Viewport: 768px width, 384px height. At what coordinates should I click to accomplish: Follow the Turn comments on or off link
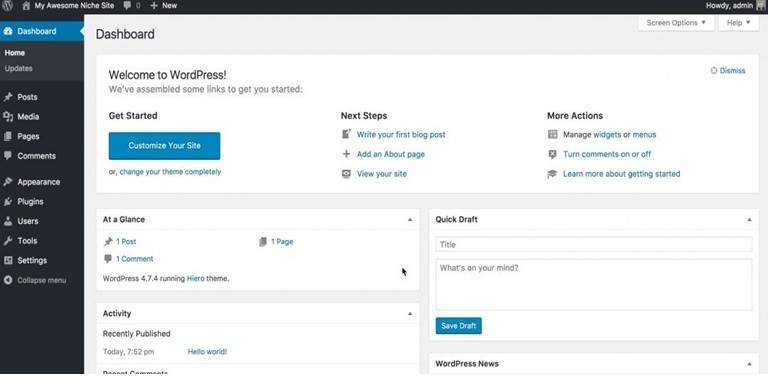tap(607, 154)
